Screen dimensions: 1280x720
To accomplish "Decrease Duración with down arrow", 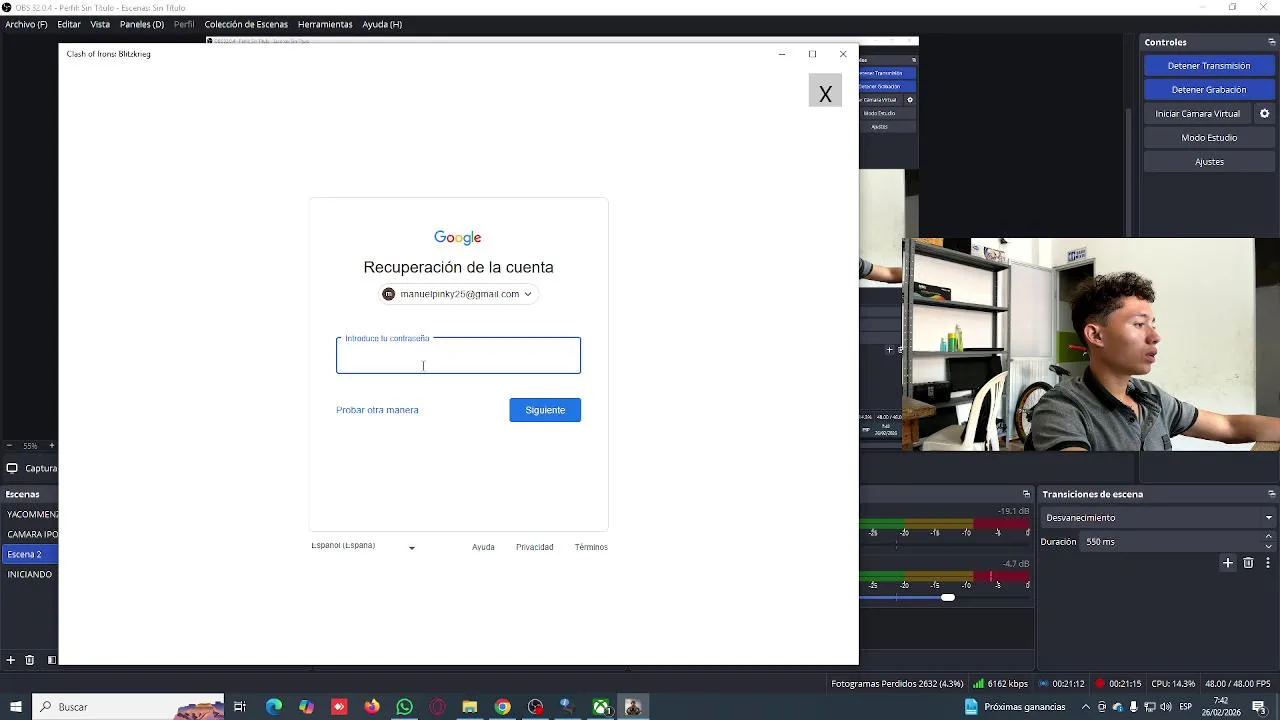I will tap(1269, 546).
